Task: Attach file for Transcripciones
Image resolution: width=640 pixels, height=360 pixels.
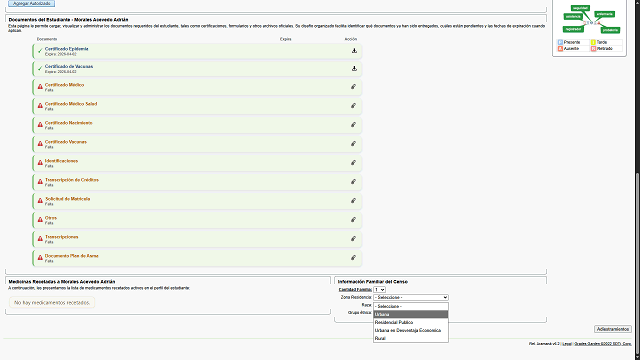Action: tap(353, 238)
